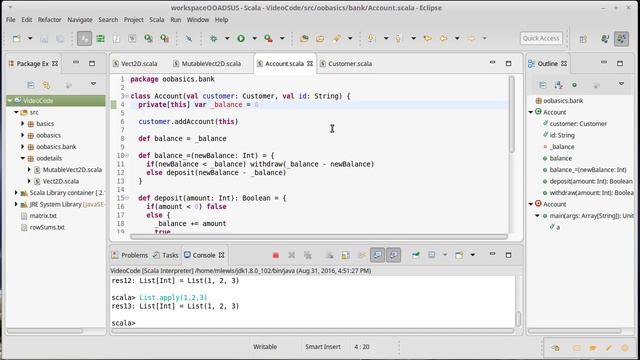Click the Remove All Terminated Launches icon
The image size is (640, 360).
pyautogui.click(x=308, y=255)
